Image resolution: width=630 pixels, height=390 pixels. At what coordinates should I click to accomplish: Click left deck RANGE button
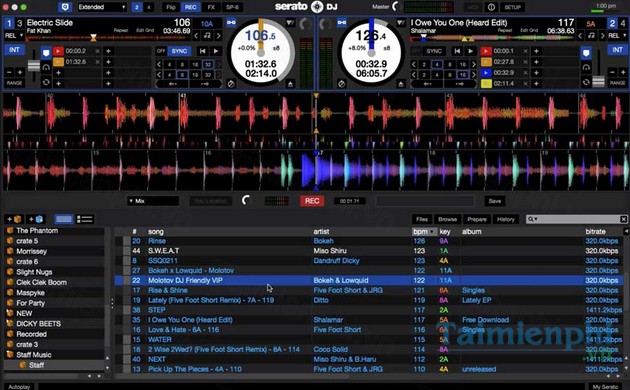(14, 83)
